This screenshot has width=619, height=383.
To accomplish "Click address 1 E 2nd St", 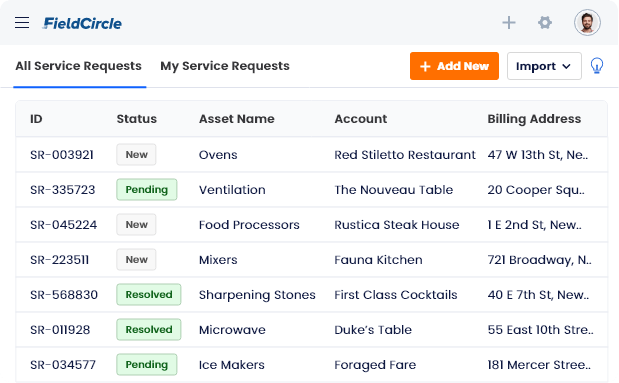I will pyautogui.click(x=535, y=225).
